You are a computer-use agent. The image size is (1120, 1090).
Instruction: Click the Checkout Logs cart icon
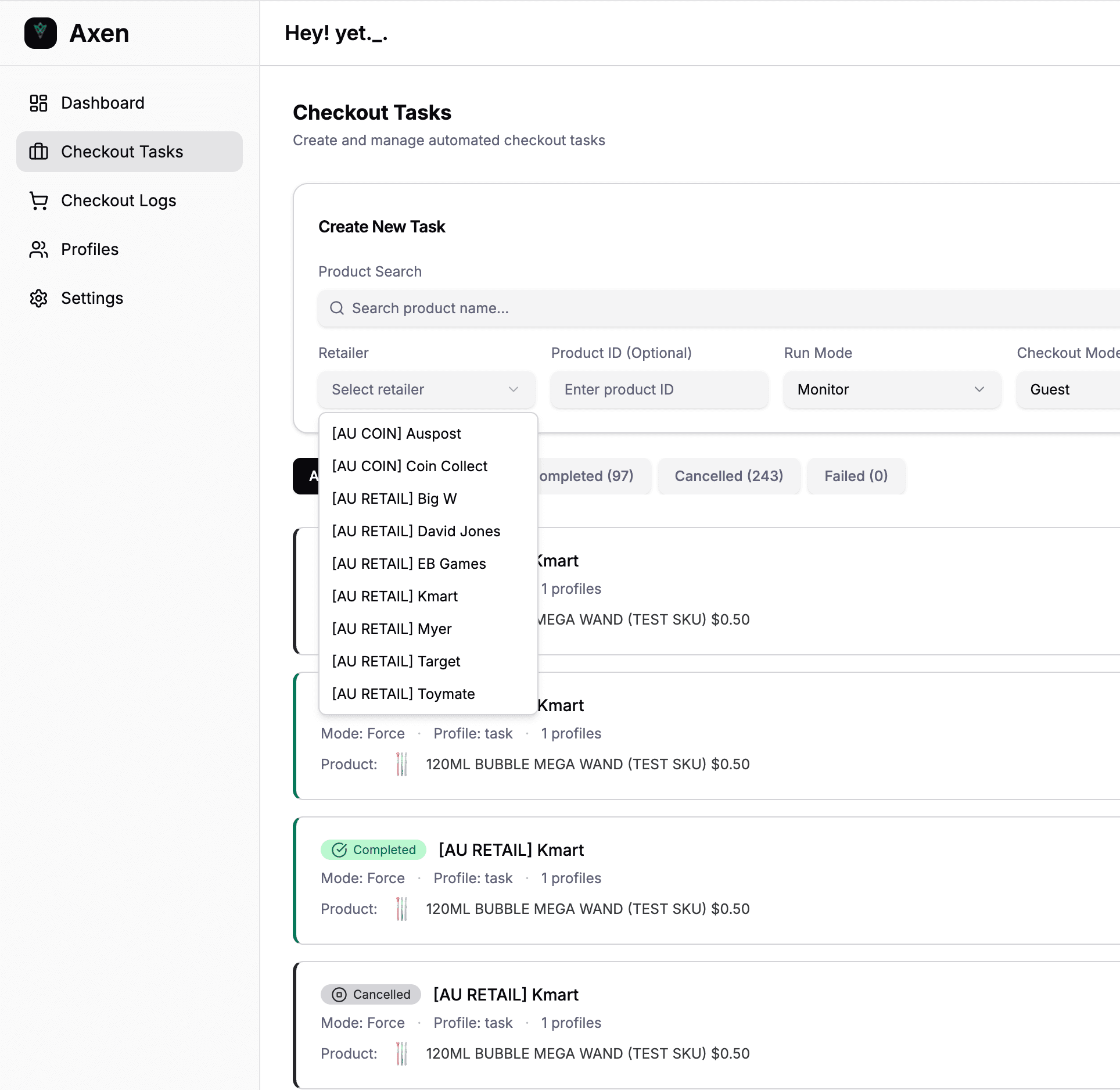(x=38, y=200)
